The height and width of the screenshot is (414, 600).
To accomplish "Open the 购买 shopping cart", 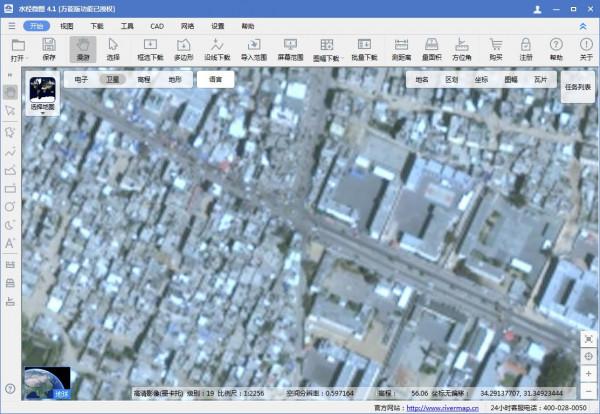I will (x=496, y=50).
